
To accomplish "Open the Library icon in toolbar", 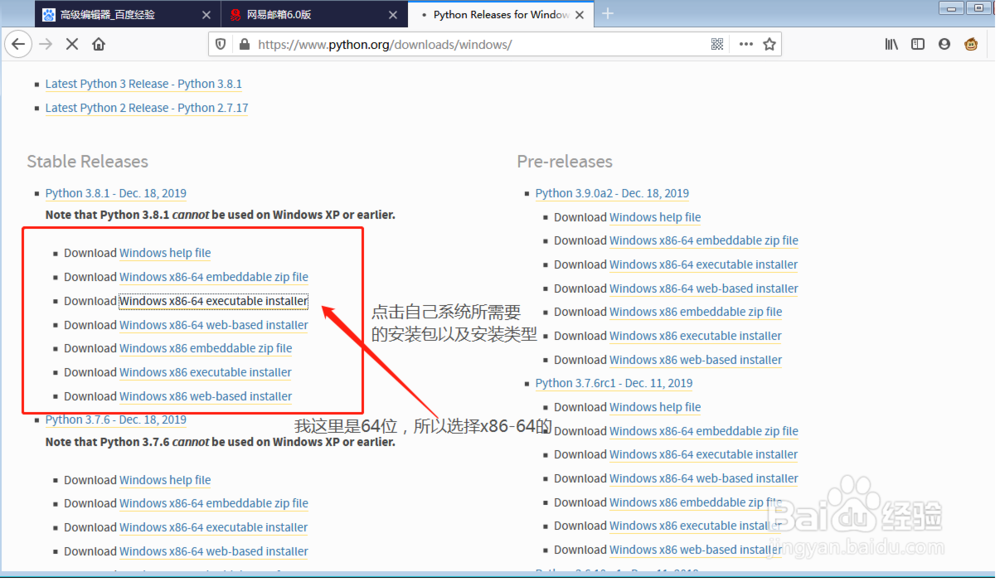I will point(891,44).
